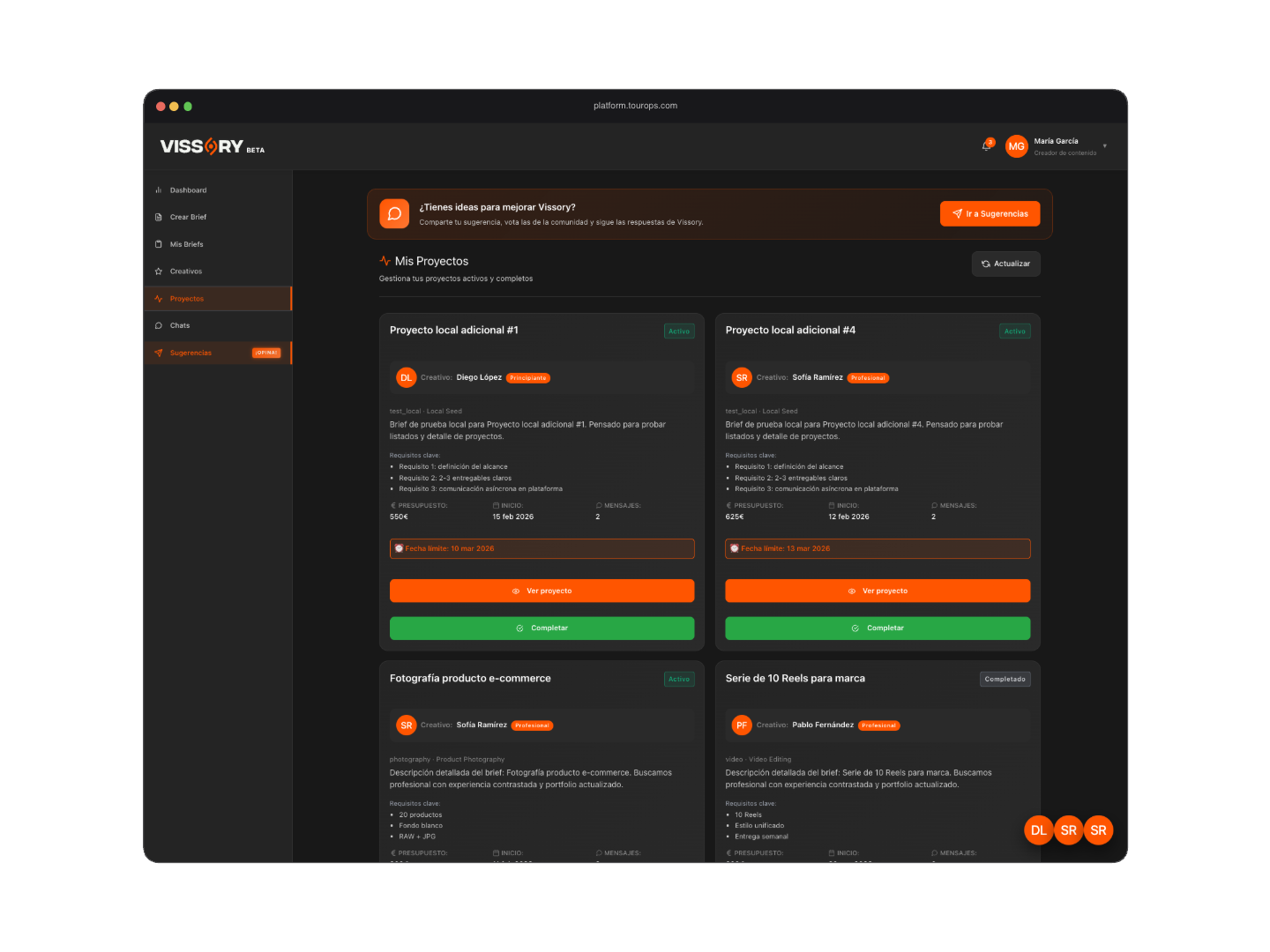View Proyecto local adicional #1 via Ver proyecto
The image size is (1270, 952).
(542, 591)
